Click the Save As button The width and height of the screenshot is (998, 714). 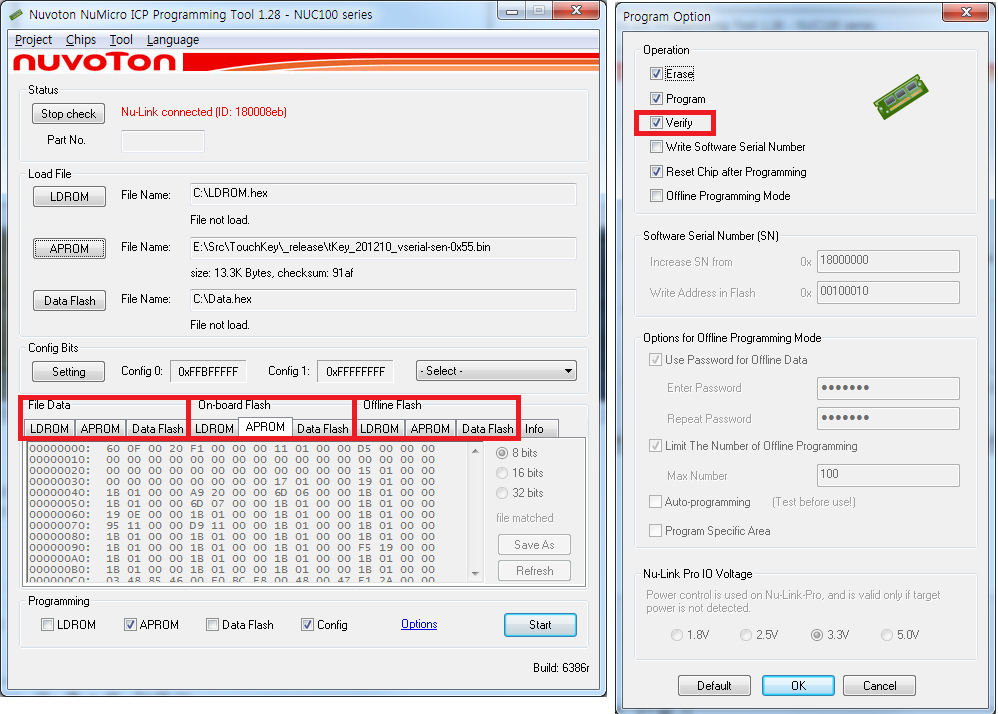535,545
